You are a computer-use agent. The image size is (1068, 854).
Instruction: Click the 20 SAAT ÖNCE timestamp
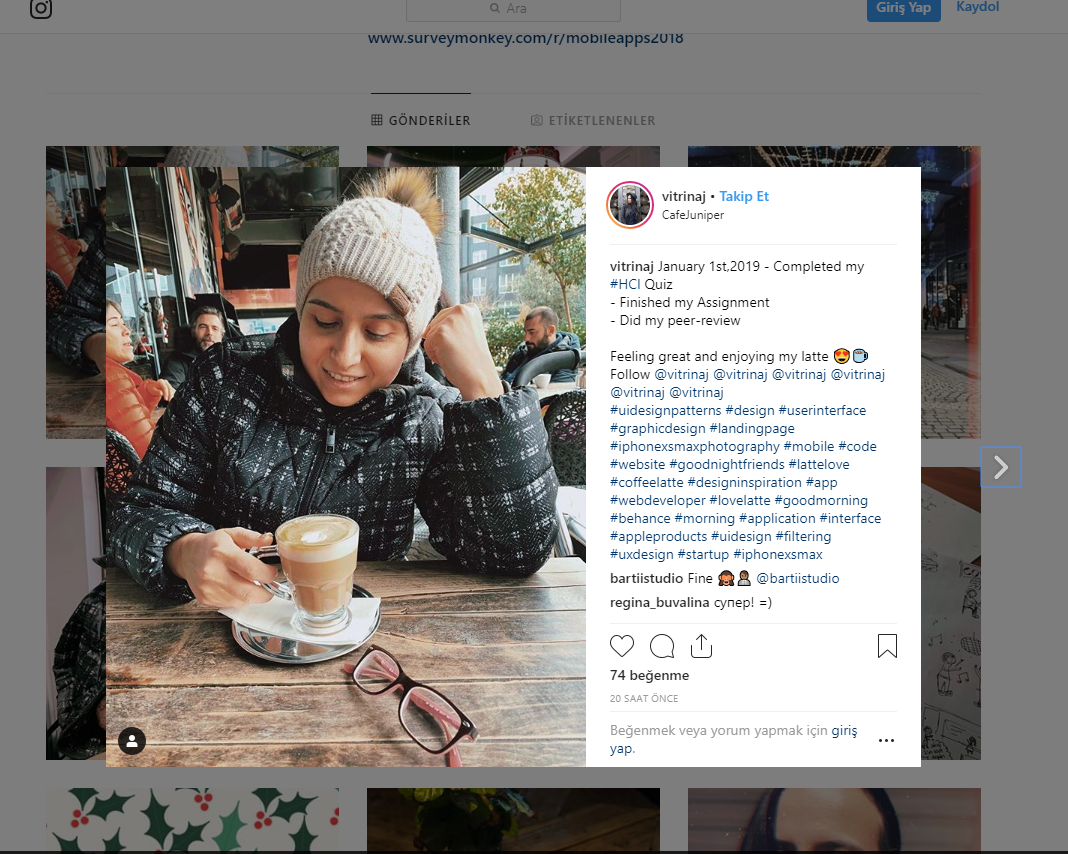[644, 698]
